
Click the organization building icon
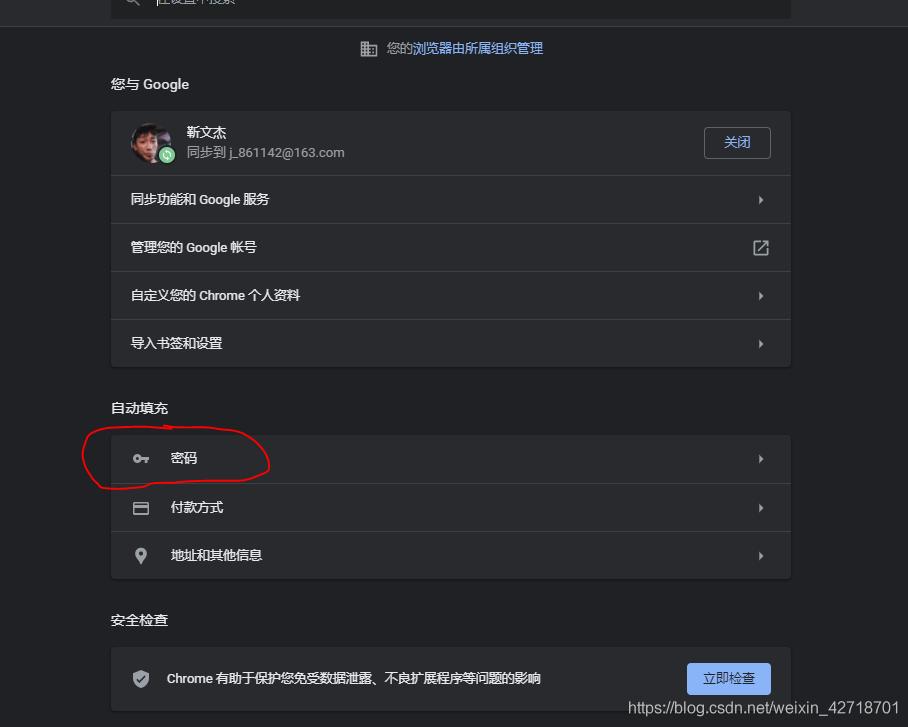click(x=369, y=49)
